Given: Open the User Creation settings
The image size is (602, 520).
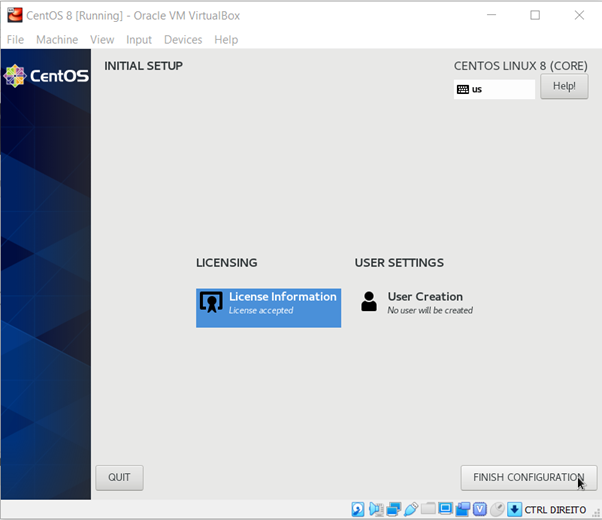Looking at the screenshot, I should tap(424, 302).
